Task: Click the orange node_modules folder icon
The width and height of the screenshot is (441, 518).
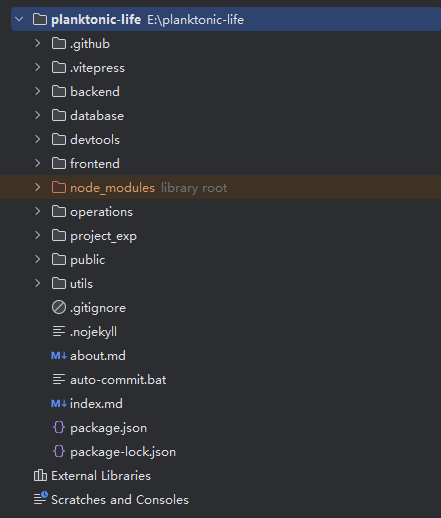Action: [x=59, y=187]
